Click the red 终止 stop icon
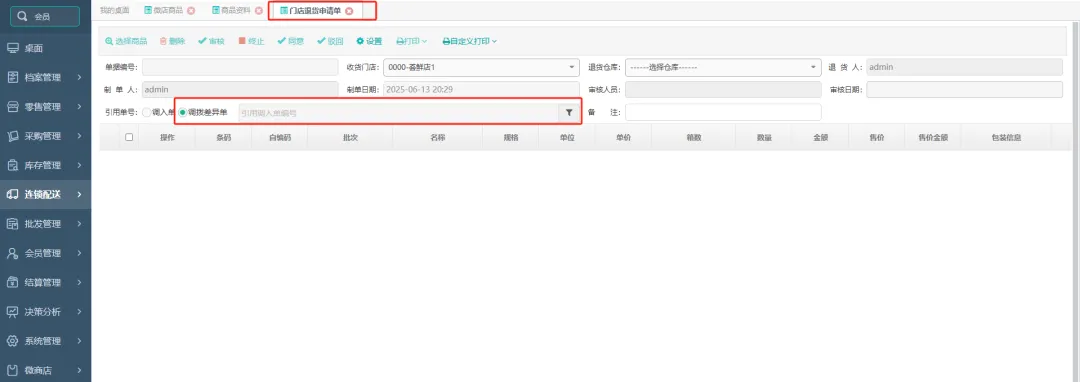The image size is (1080, 382). (x=242, y=41)
